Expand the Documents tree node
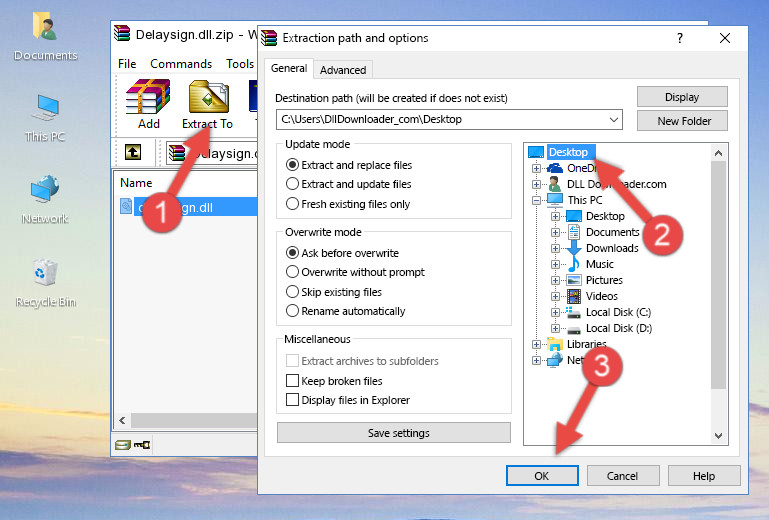The height and width of the screenshot is (520, 769). coord(555,233)
